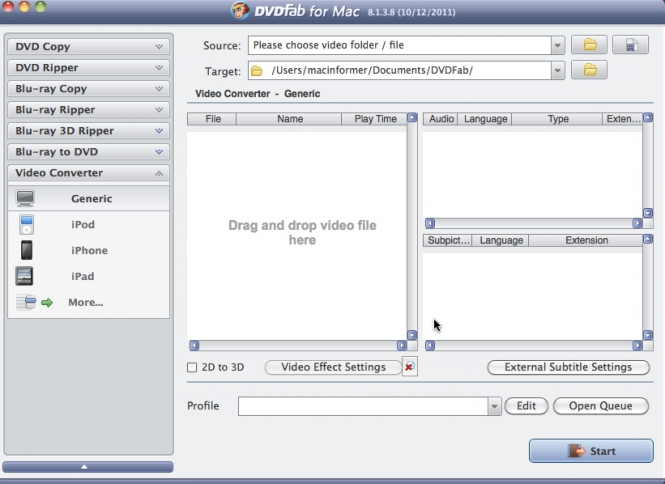Viewport: 665px width, 484px height.
Task: Click the Extension column header in subpicture list
Action: coord(586,241)
